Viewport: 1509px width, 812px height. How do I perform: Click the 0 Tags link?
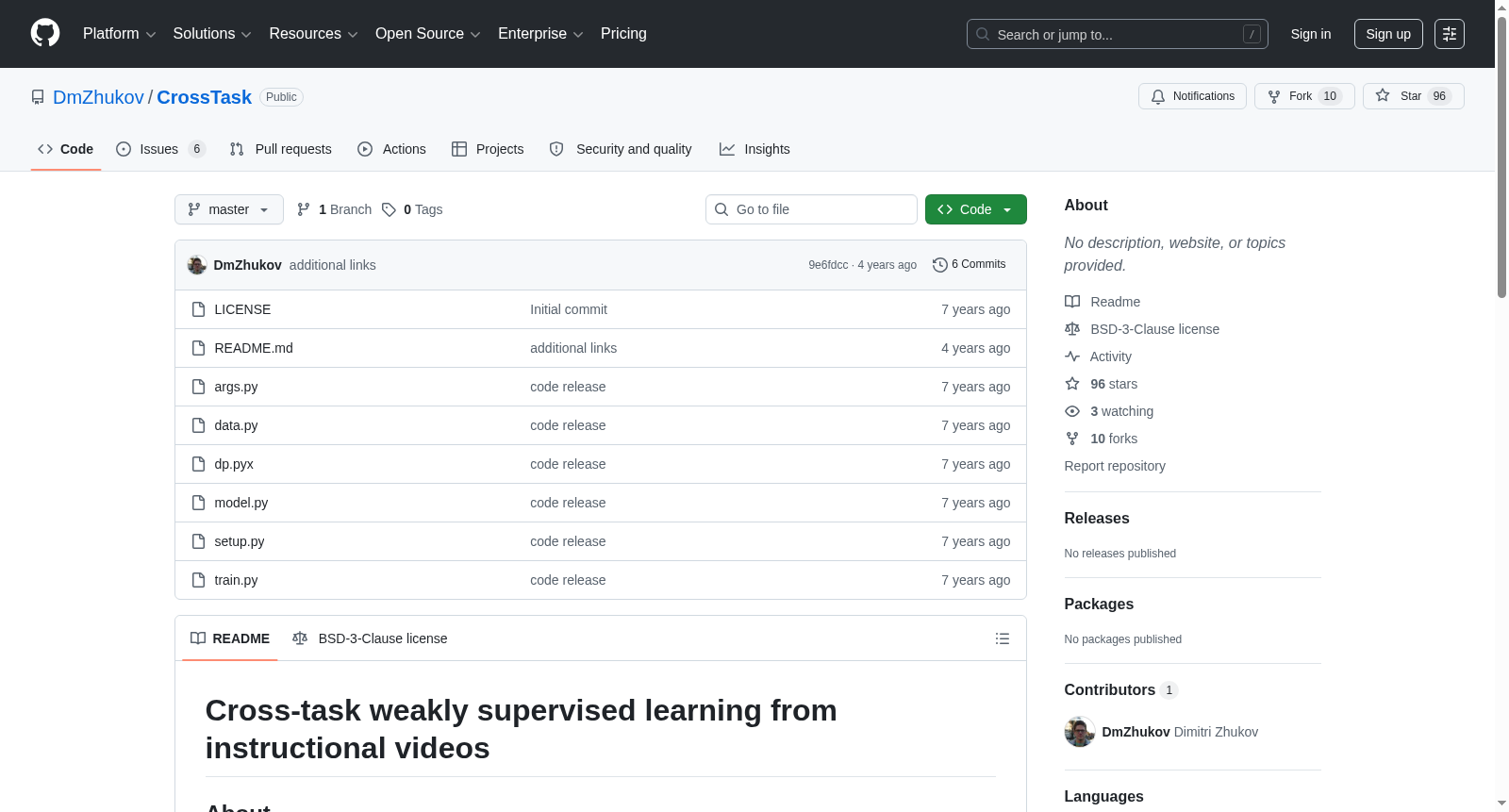(413, 209)
